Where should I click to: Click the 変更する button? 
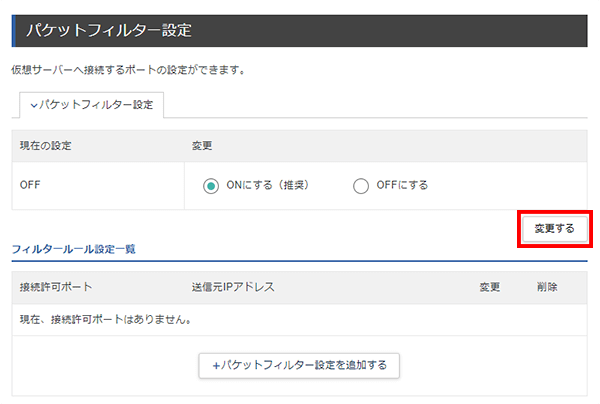point(555,229)
